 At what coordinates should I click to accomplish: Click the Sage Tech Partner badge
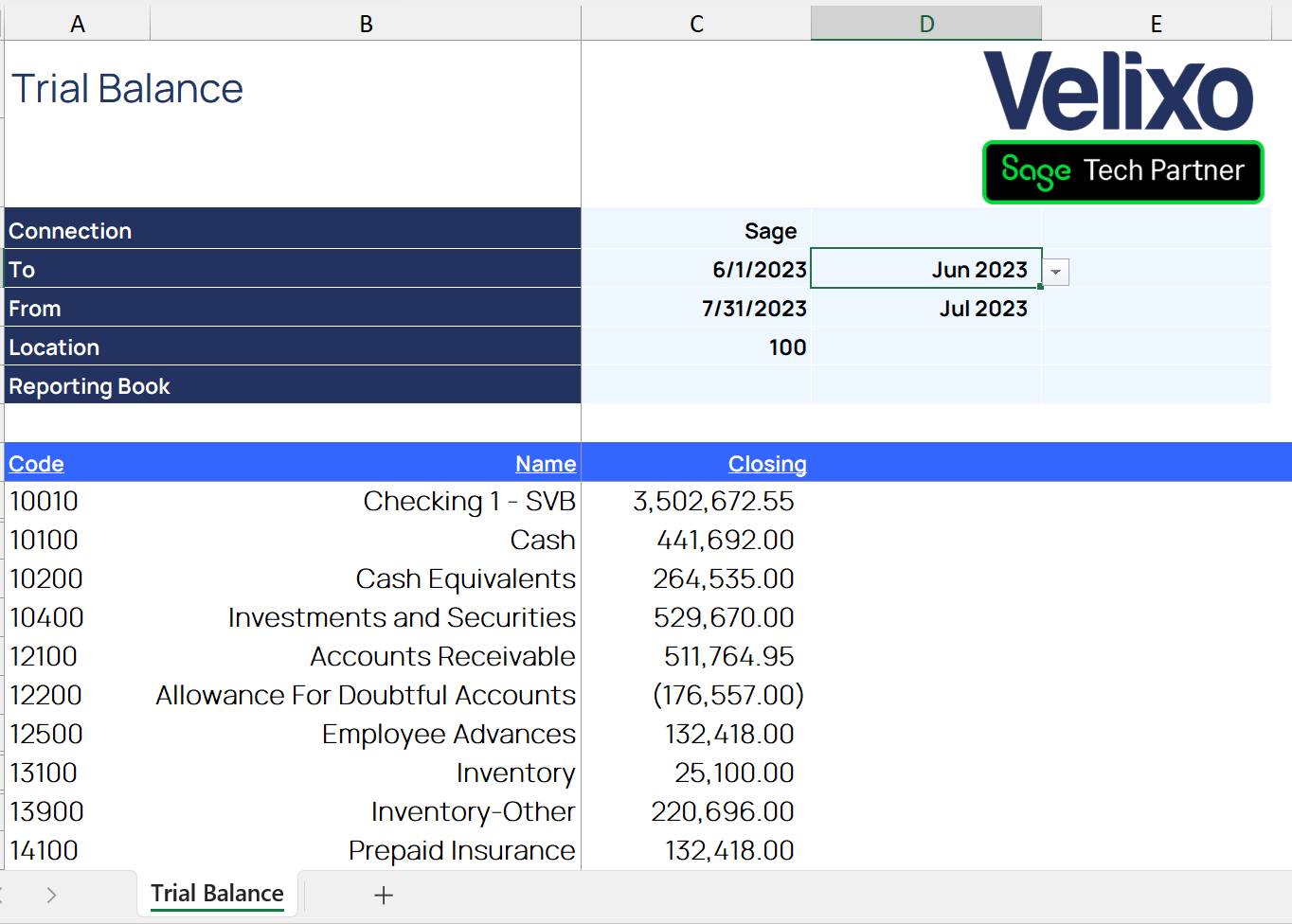click(1123, 171)
